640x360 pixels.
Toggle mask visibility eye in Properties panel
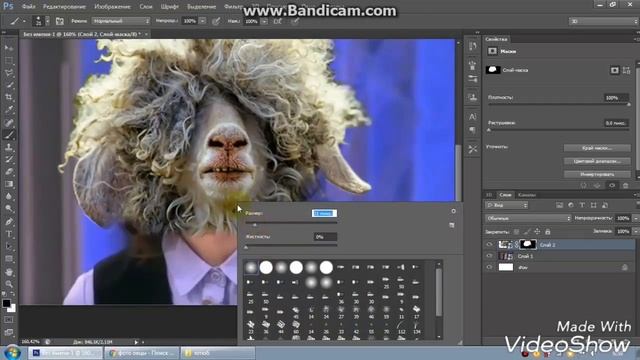tap(612, 186)
